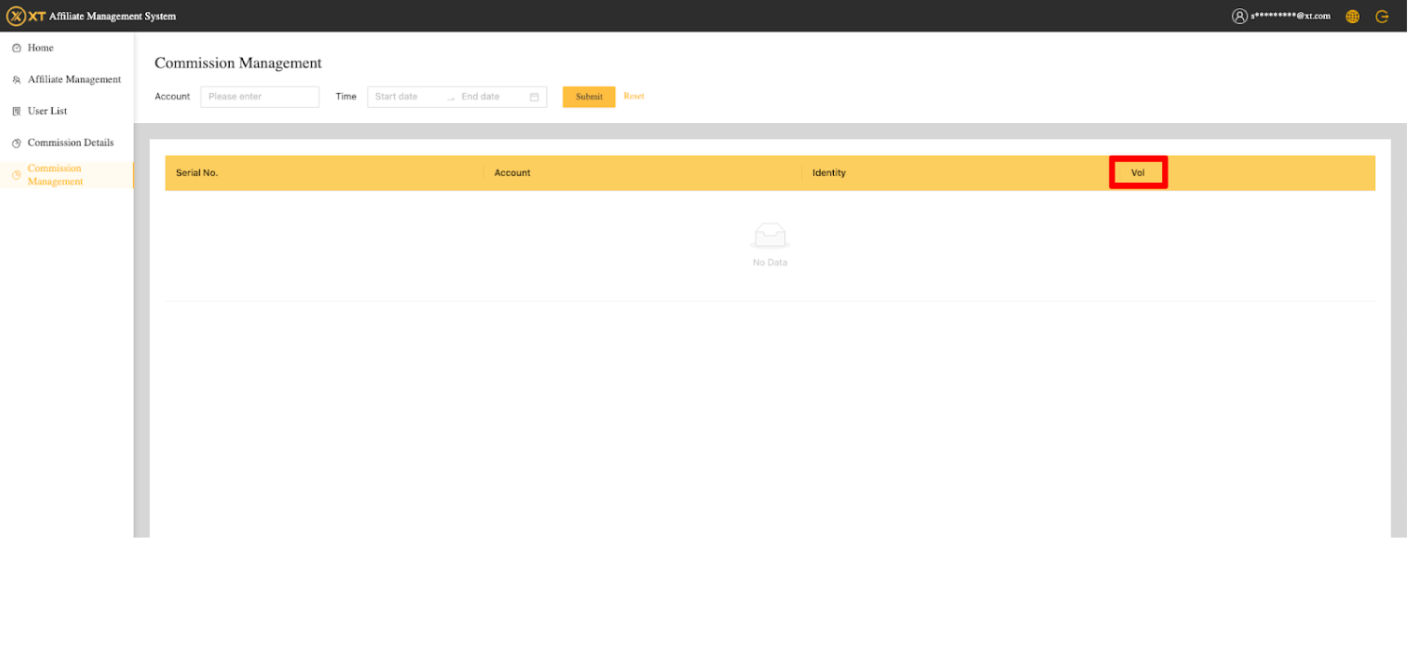Click the Reset link

(634, 96)
